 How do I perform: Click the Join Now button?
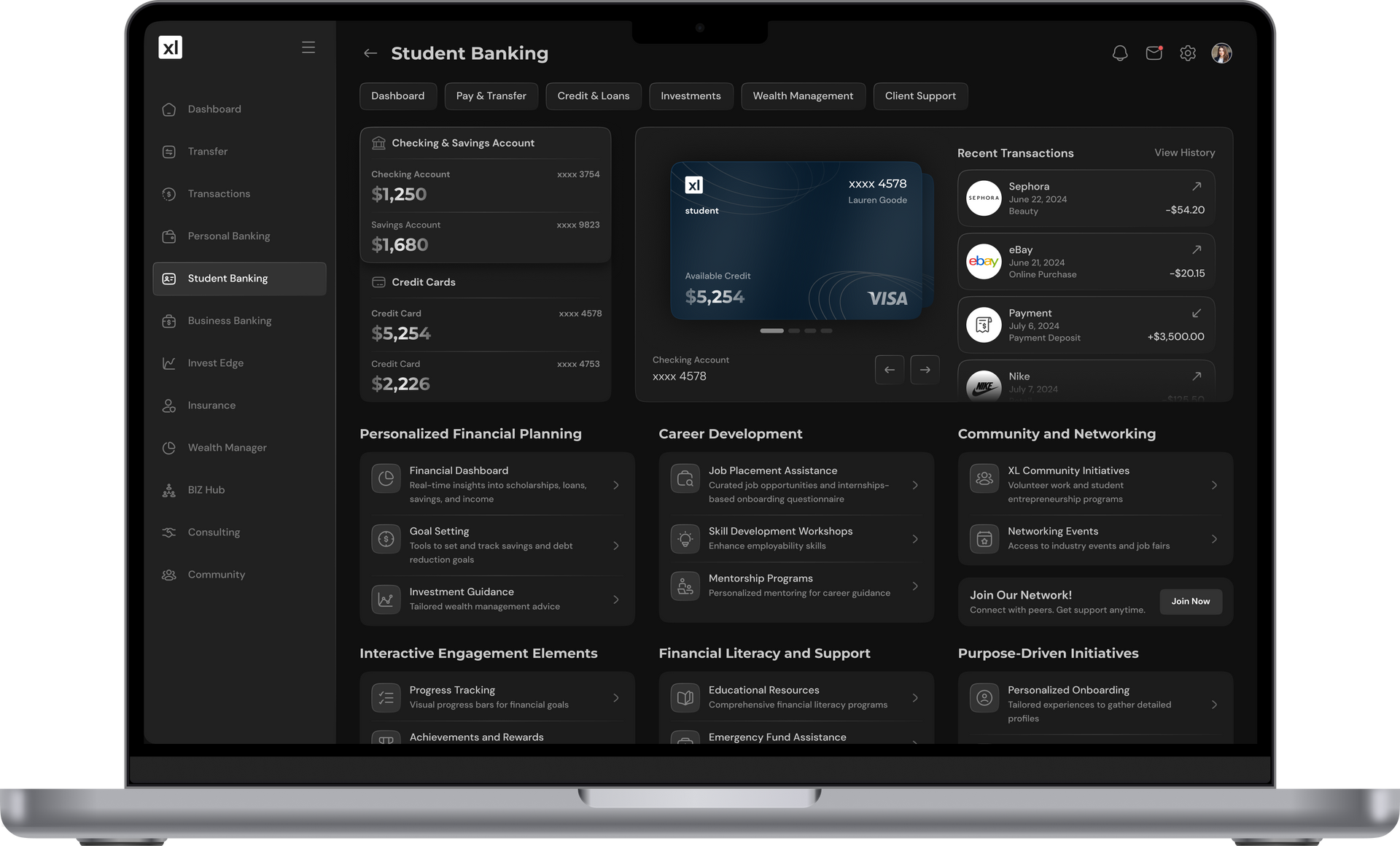(1191, 602)
